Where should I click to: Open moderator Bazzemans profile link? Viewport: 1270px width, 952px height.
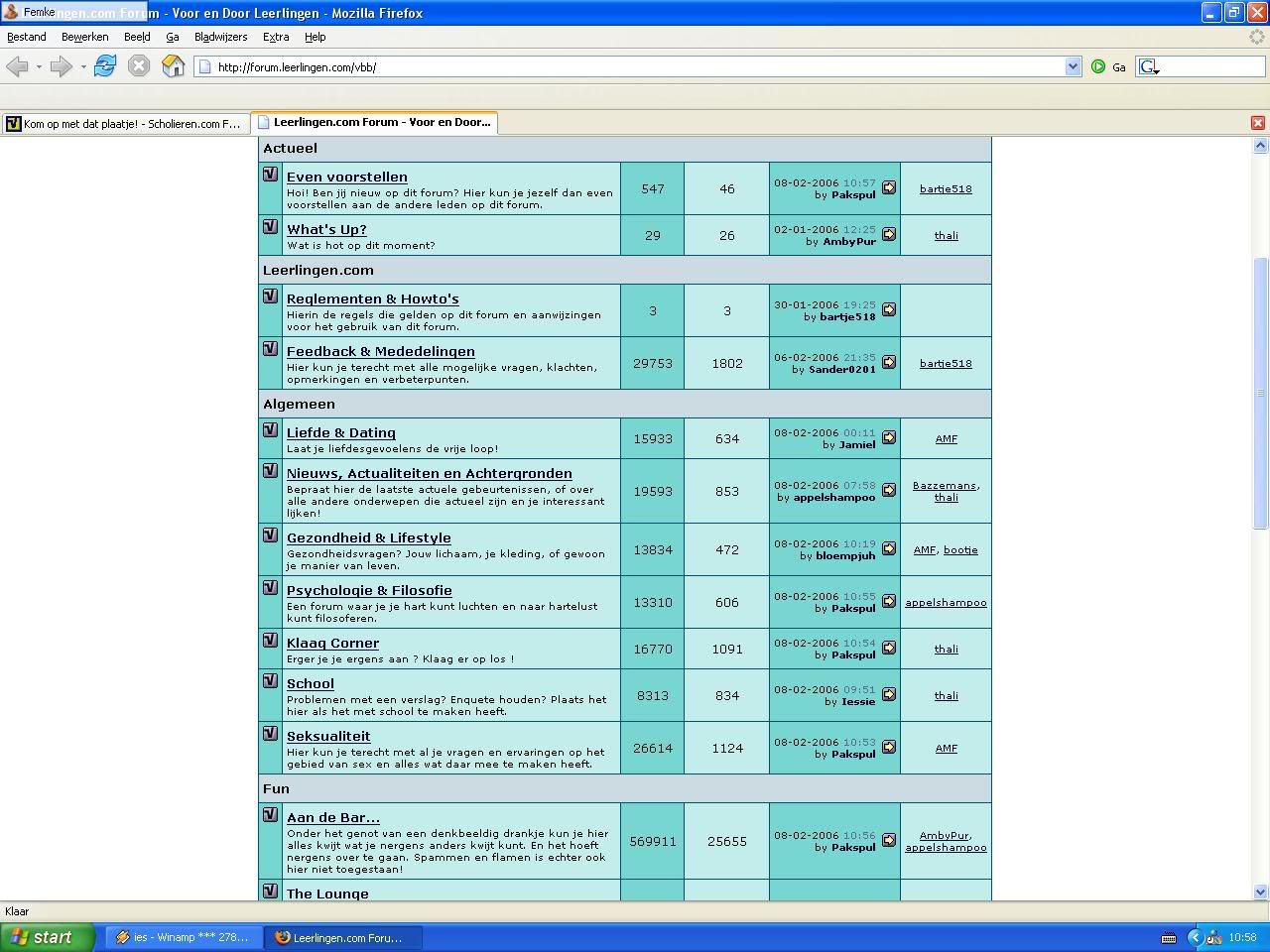(945, 486)
